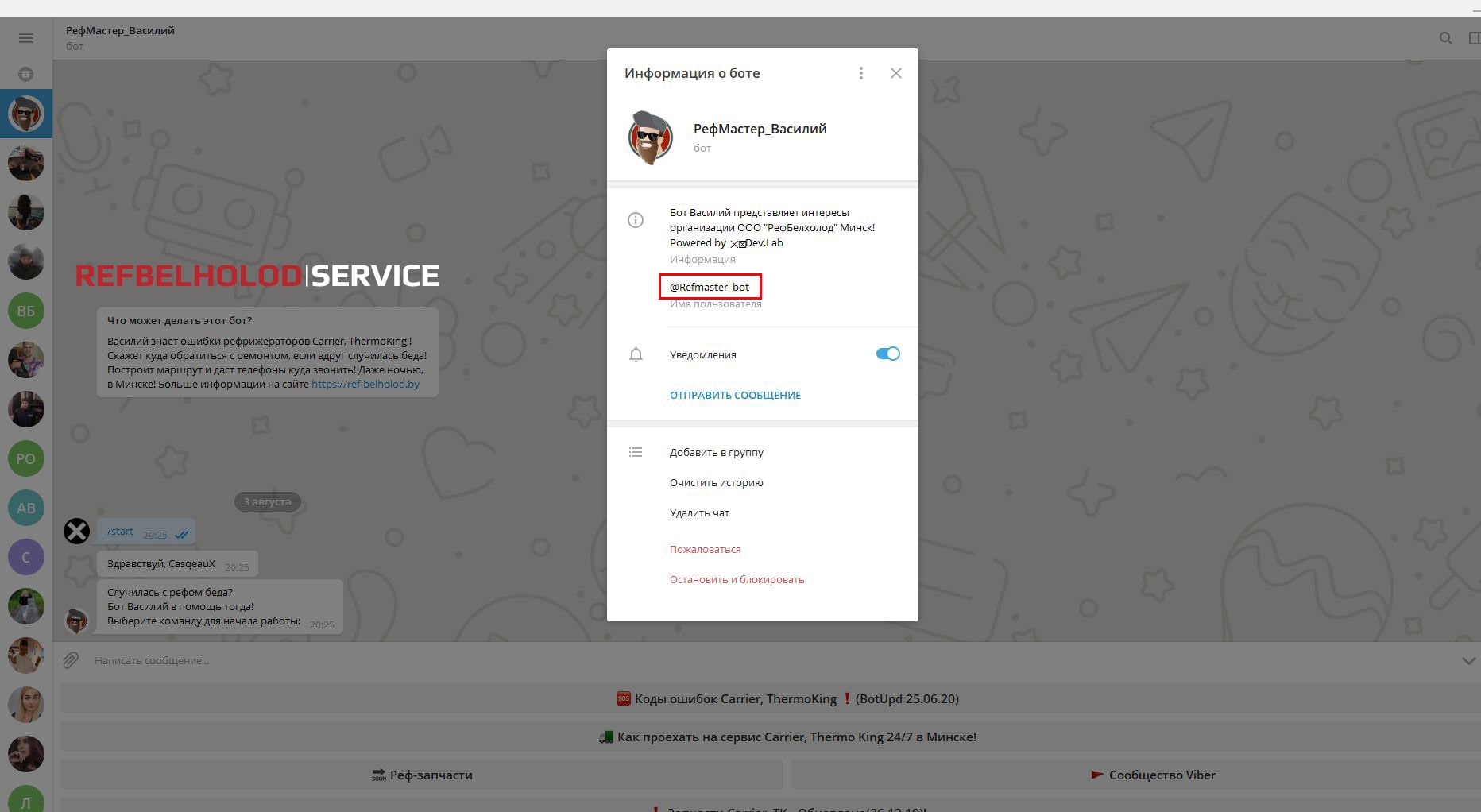The height and width of the screenshot is (812, 1481).
Task: Click the Информация о боте dialog title
Action: [x=692, y=73]
